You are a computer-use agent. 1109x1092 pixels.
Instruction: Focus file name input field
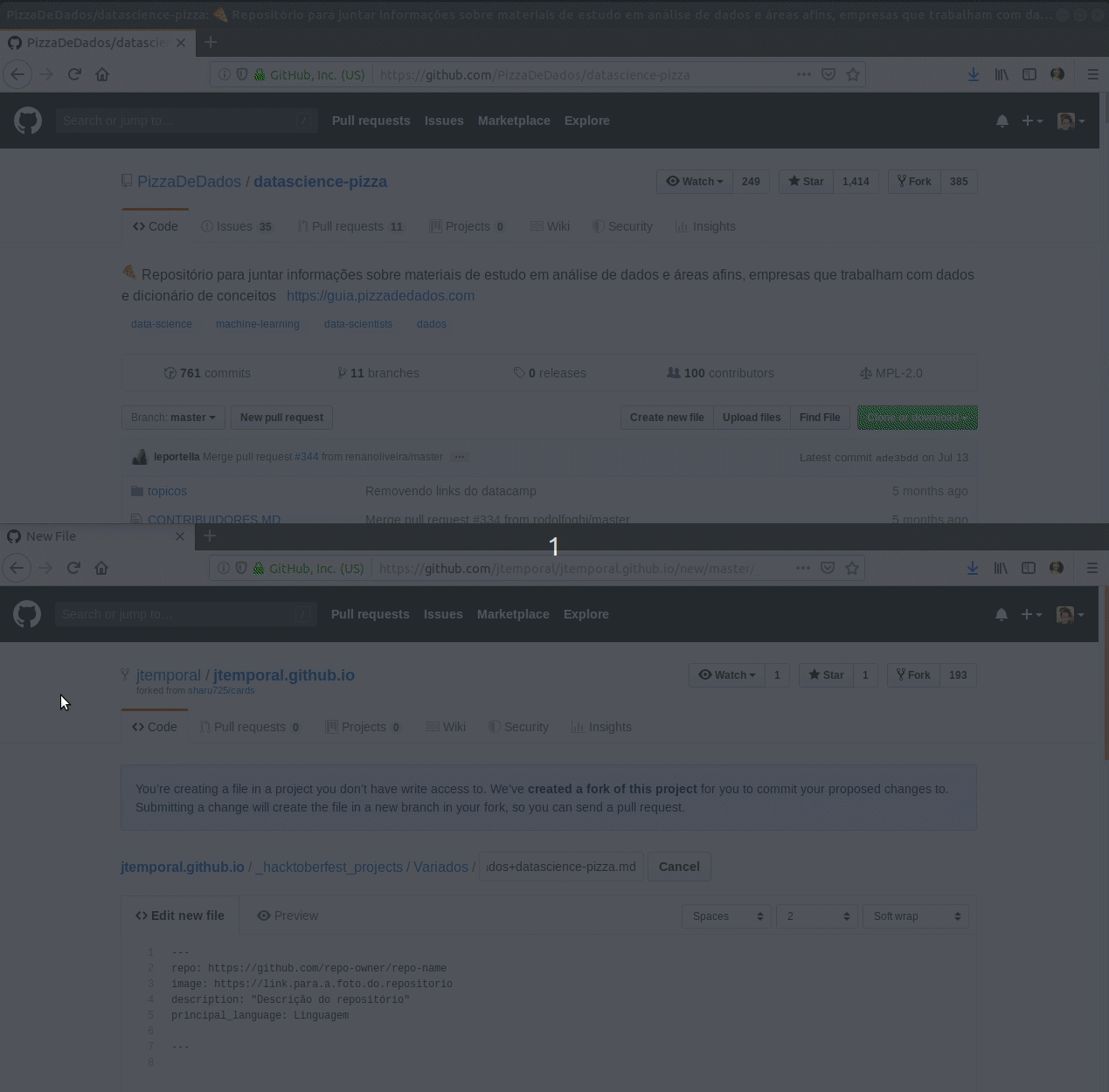(x=561, y=867)
